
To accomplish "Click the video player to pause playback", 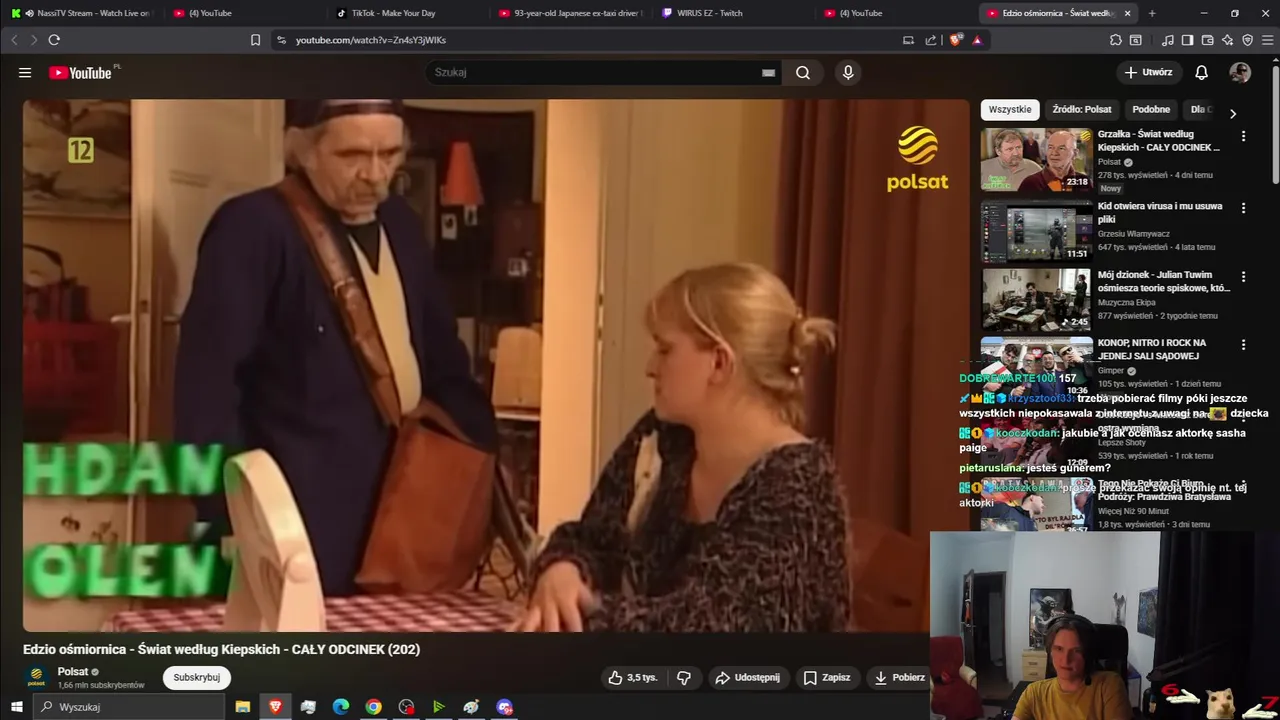I will pos(496,365).
